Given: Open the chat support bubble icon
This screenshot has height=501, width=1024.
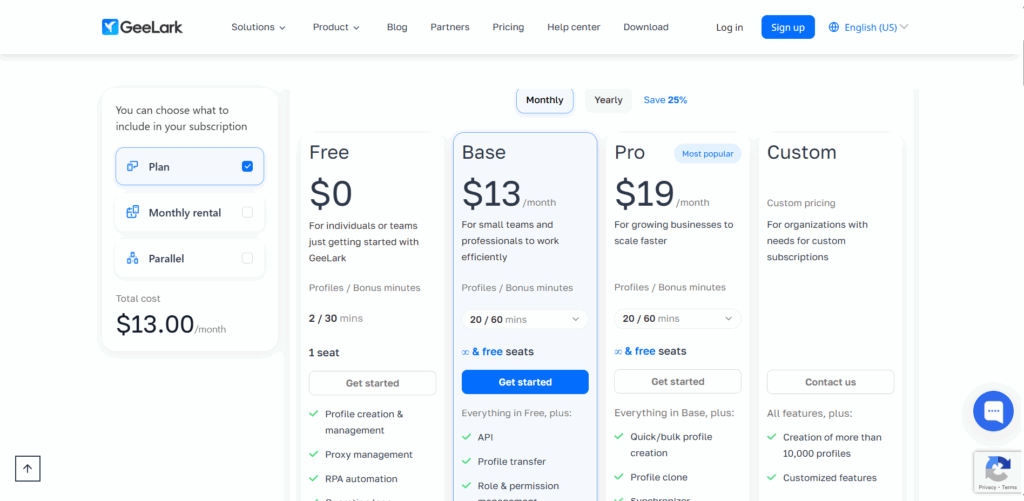Looking at the screenshot, I should (993, 411).
